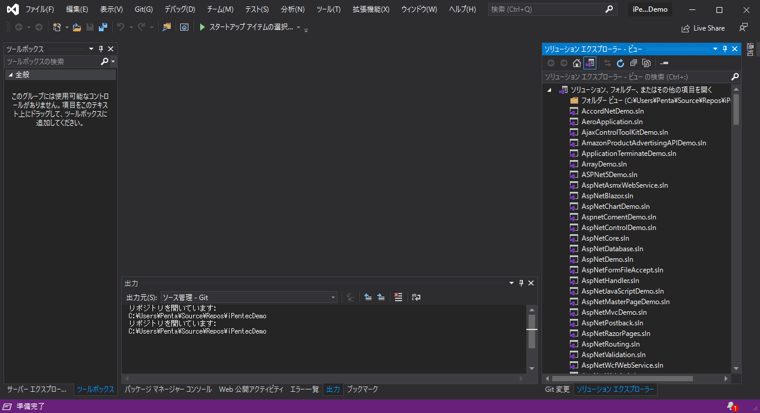Click Collapse All icon in Solution Explorer
Image resolution: width=760 pixels, height=413 pixels.
tap(633, 63)
